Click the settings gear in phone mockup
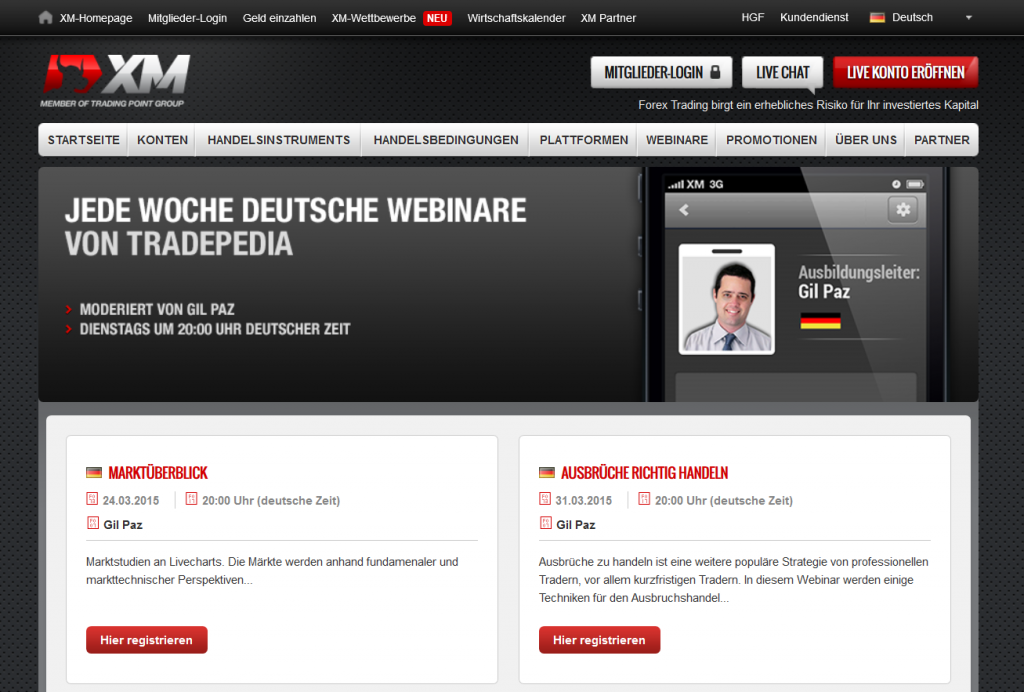 click(903, 210)
